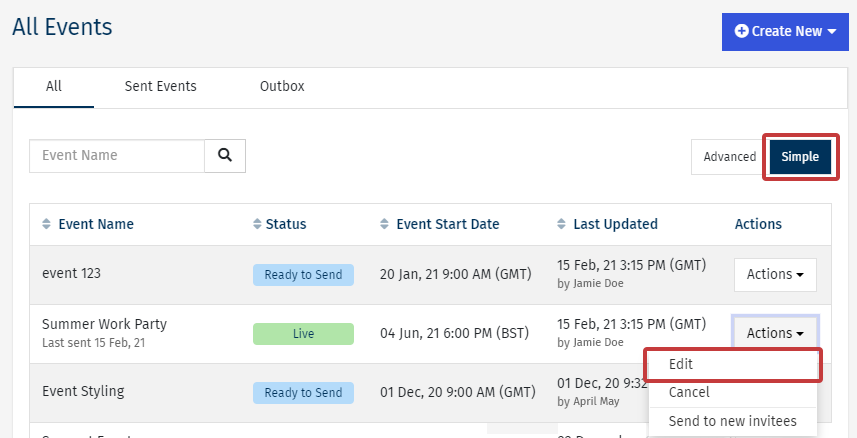Select Send to new invitees option
Viewport: 857px width, 438px height.
tap(732, 421)
